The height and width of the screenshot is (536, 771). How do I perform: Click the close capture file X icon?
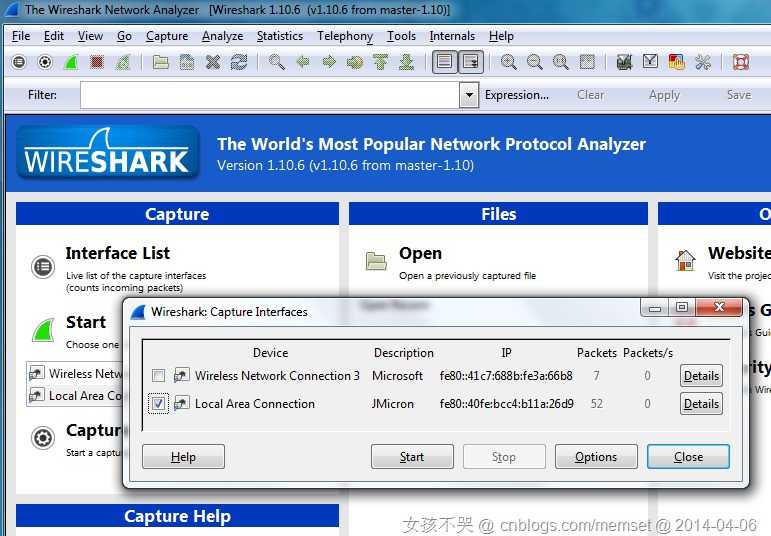tap(213, 62)
